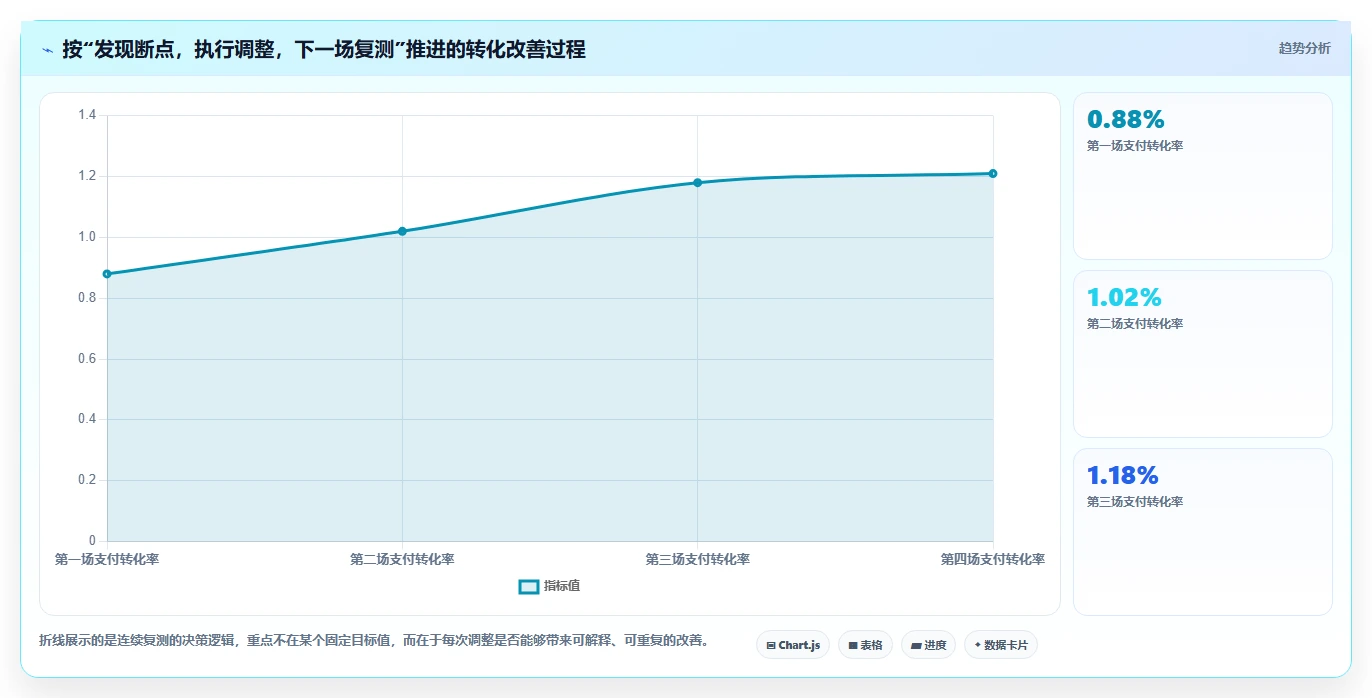Click the 第三场支付转化率 data point at 1.18
Image resolution: width=1372 pixels, height=698 pixels.
pos(698,182)
